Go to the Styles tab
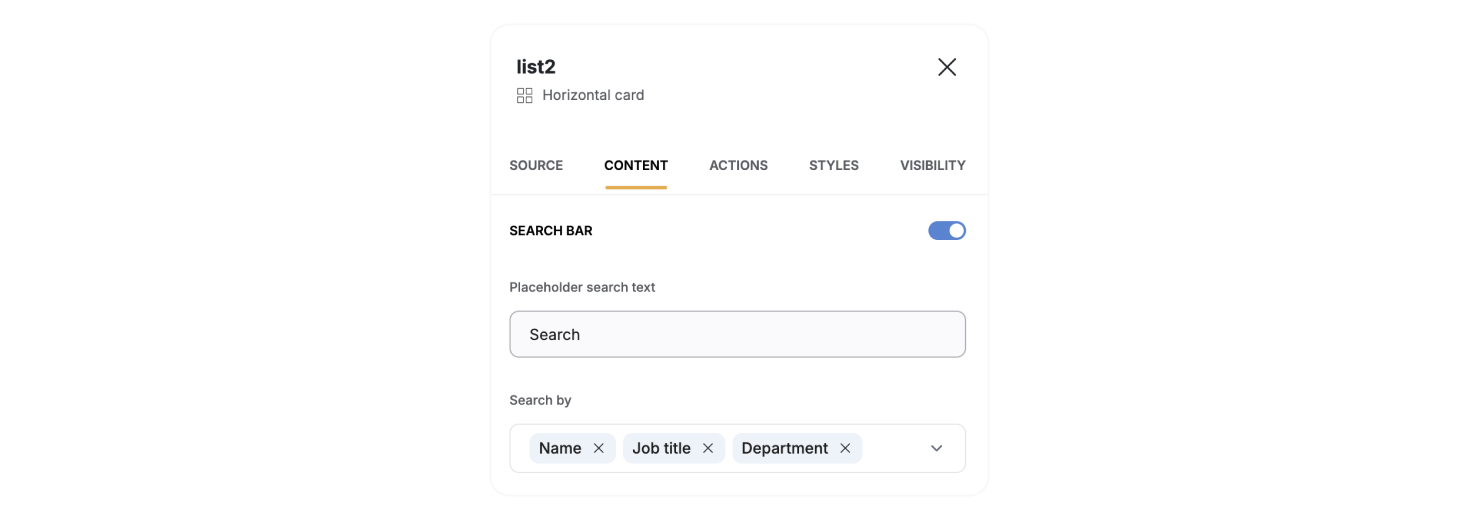The height and width of the screenshot is (520, 1472). [833, 165]
